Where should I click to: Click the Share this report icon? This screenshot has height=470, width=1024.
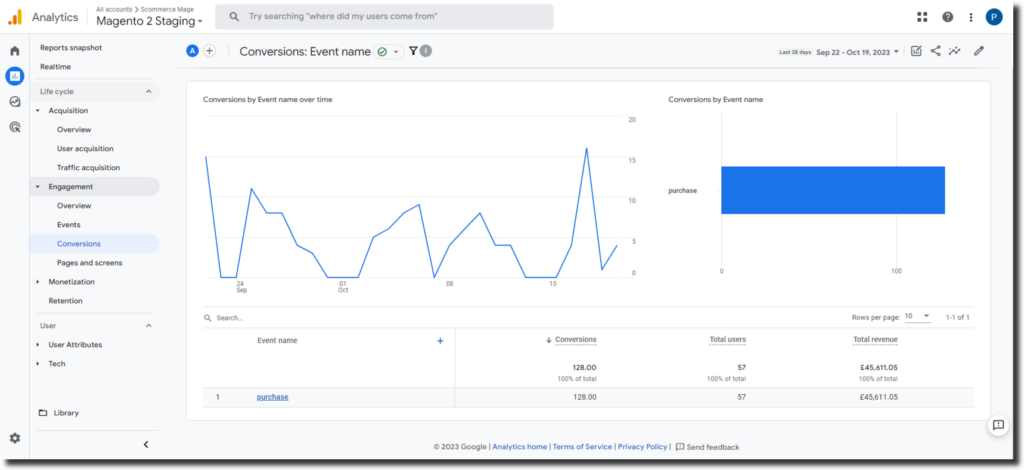tap(936, 51)
